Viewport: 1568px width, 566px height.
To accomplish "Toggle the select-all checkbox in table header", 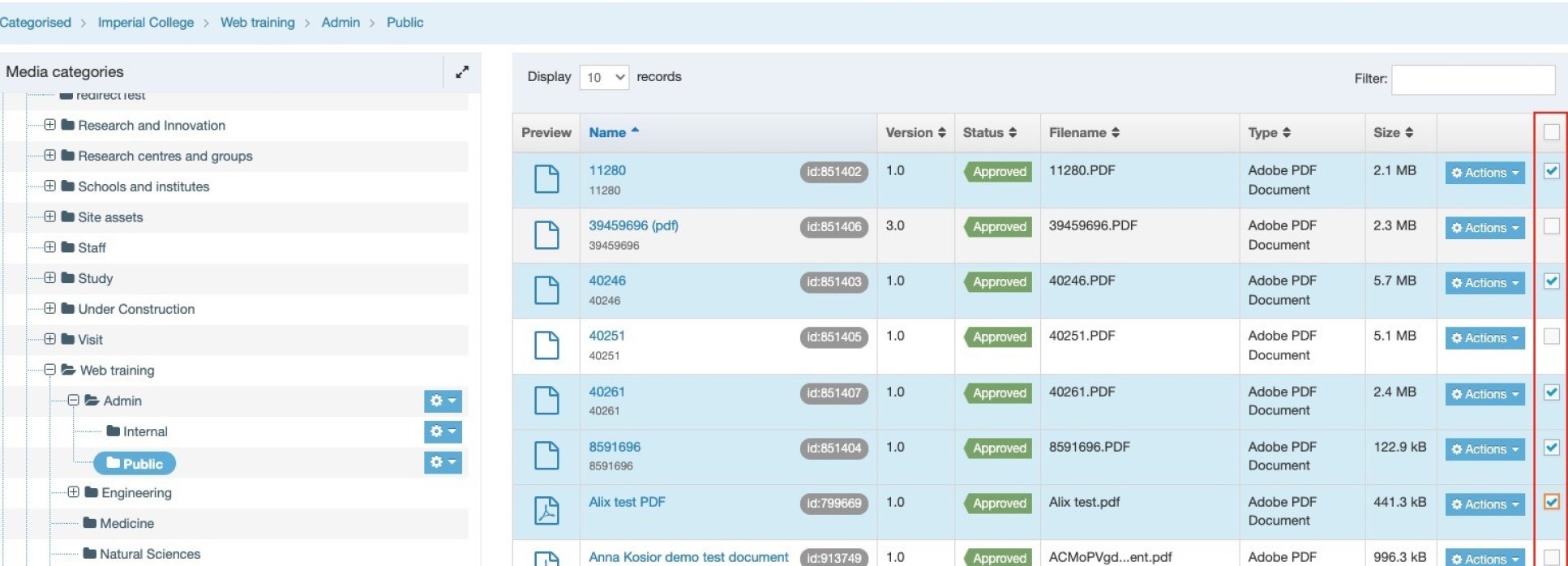I will [1551, 132].
